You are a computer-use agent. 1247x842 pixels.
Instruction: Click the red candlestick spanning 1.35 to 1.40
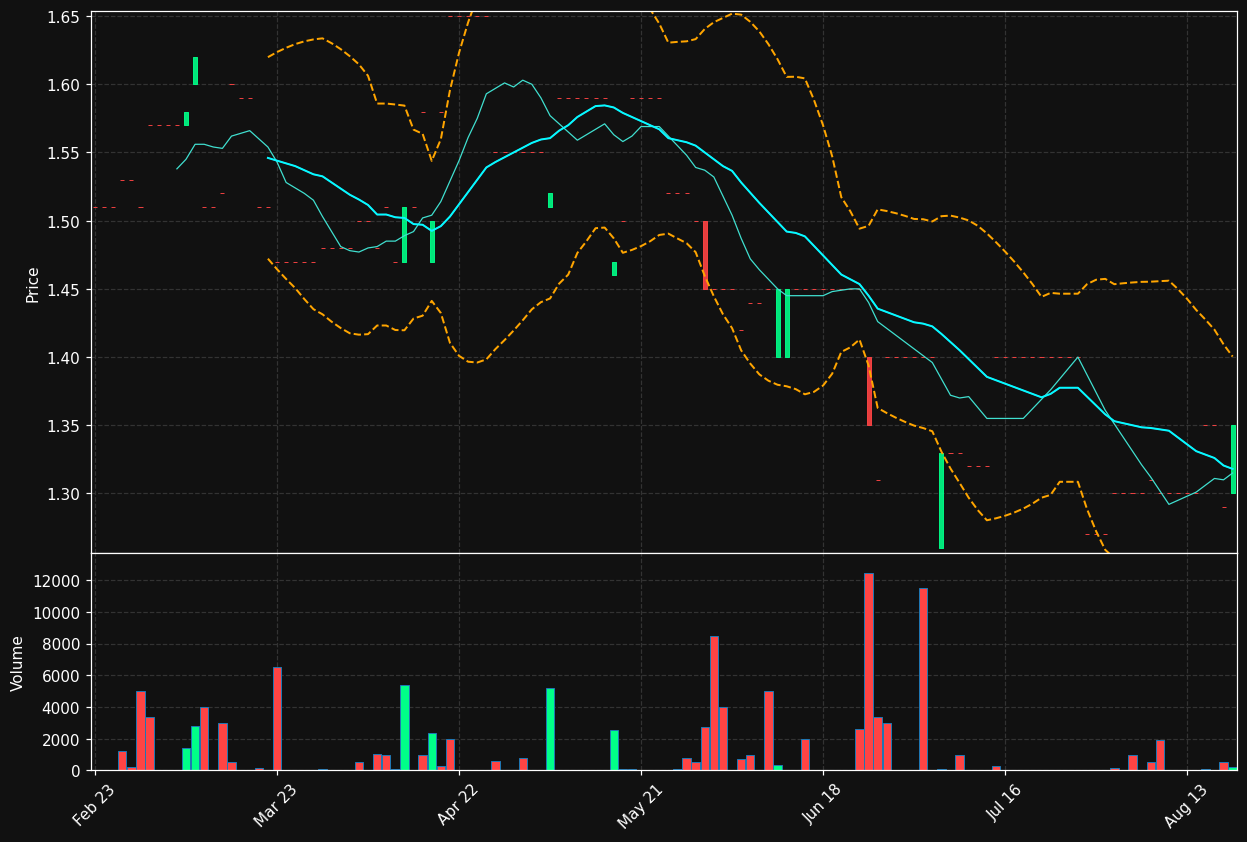click(x=869, y=392)
